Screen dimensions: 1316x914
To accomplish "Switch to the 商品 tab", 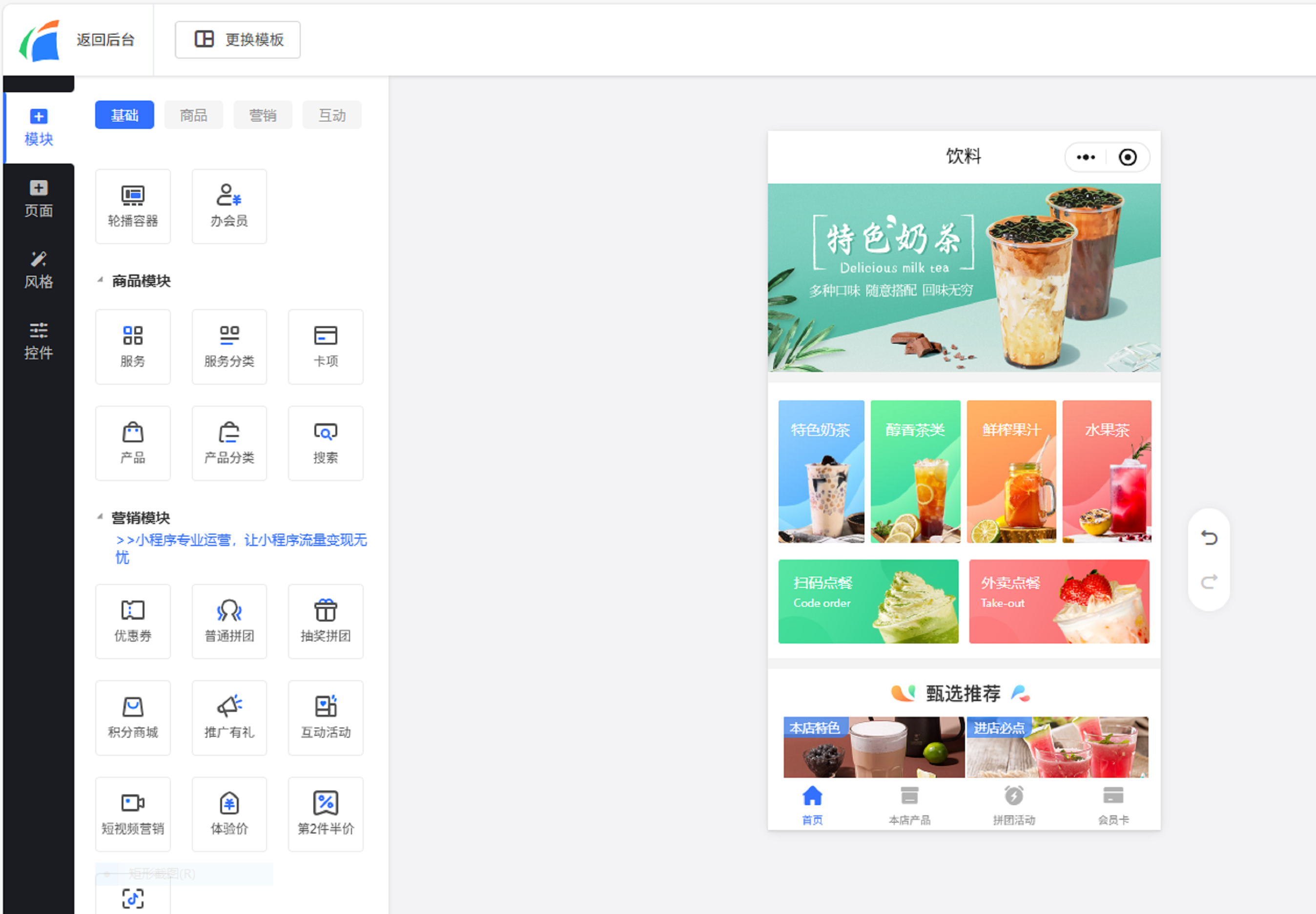I will (x=193, y=115).
